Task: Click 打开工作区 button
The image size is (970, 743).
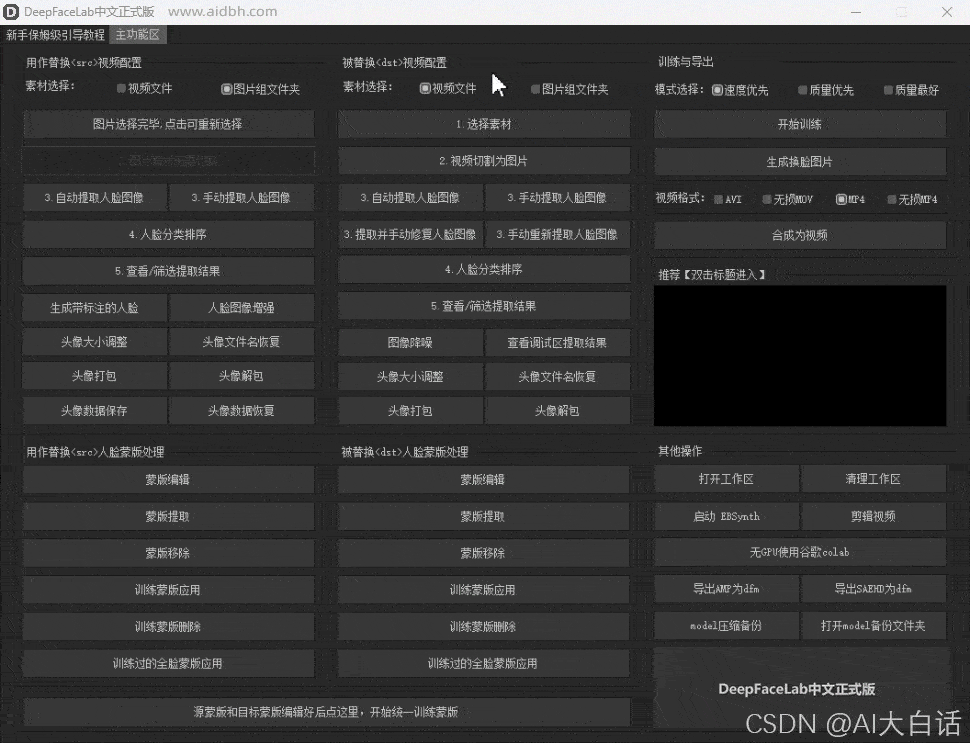Action: point(726,479)
